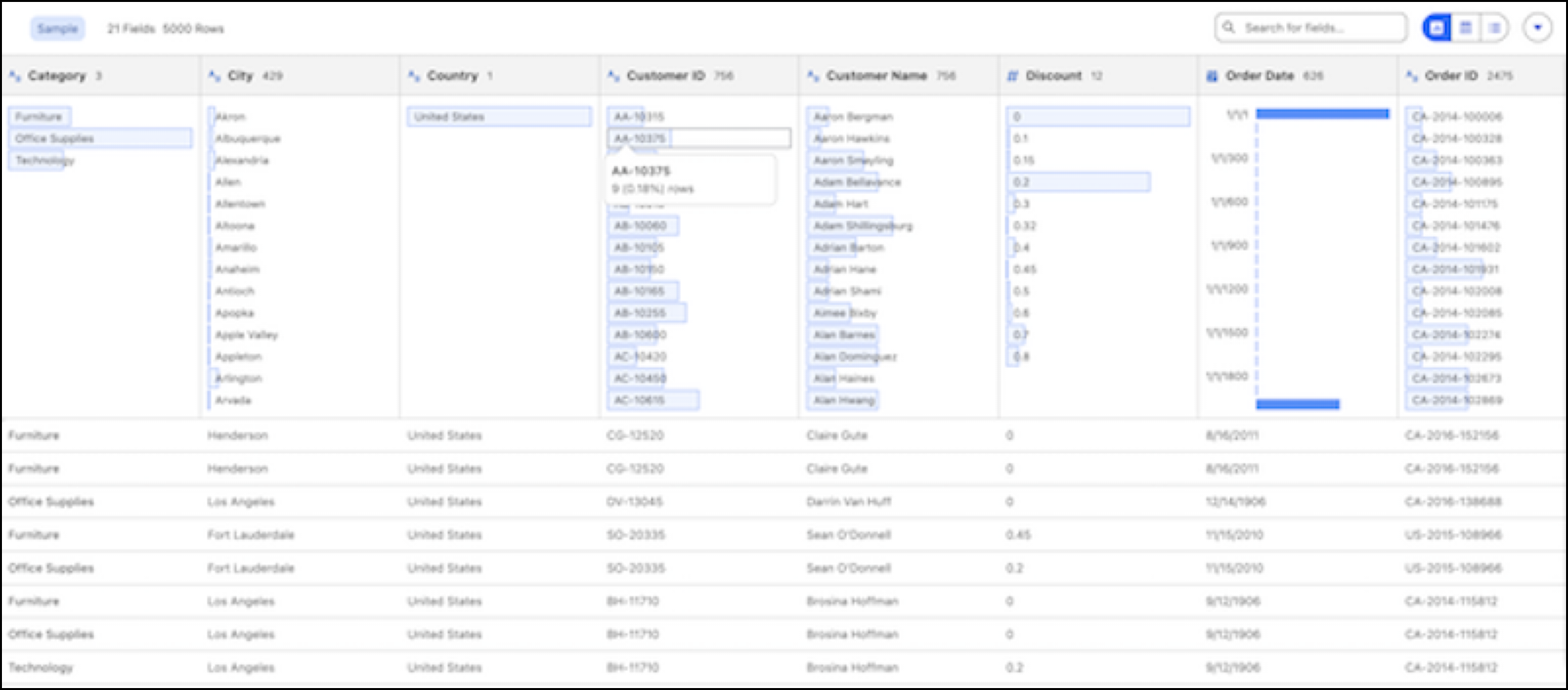
Task: Change the Customer ID data type icon
Action: pyautogui.click(x=613, y=76)
